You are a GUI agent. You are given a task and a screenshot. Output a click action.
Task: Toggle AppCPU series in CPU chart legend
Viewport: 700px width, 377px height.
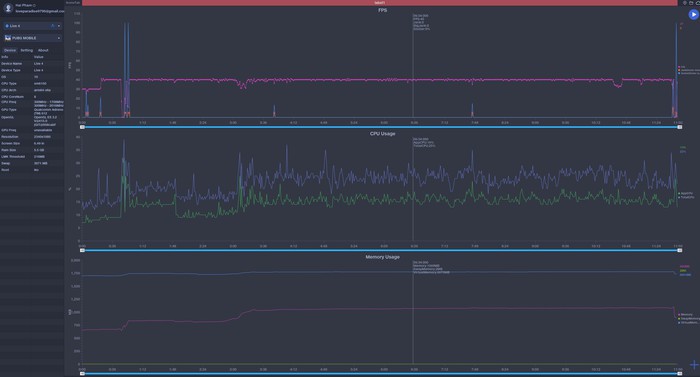(x=686, y=193)
